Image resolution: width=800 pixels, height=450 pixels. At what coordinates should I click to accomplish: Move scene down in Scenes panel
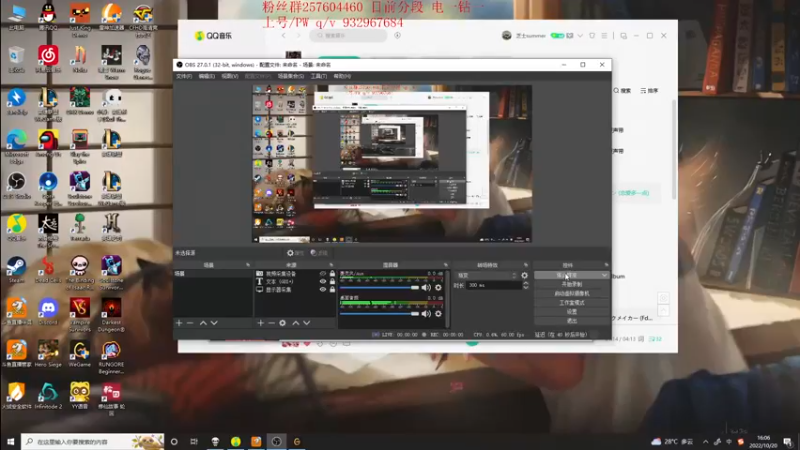pyautogui.click(x=214, y=323)
